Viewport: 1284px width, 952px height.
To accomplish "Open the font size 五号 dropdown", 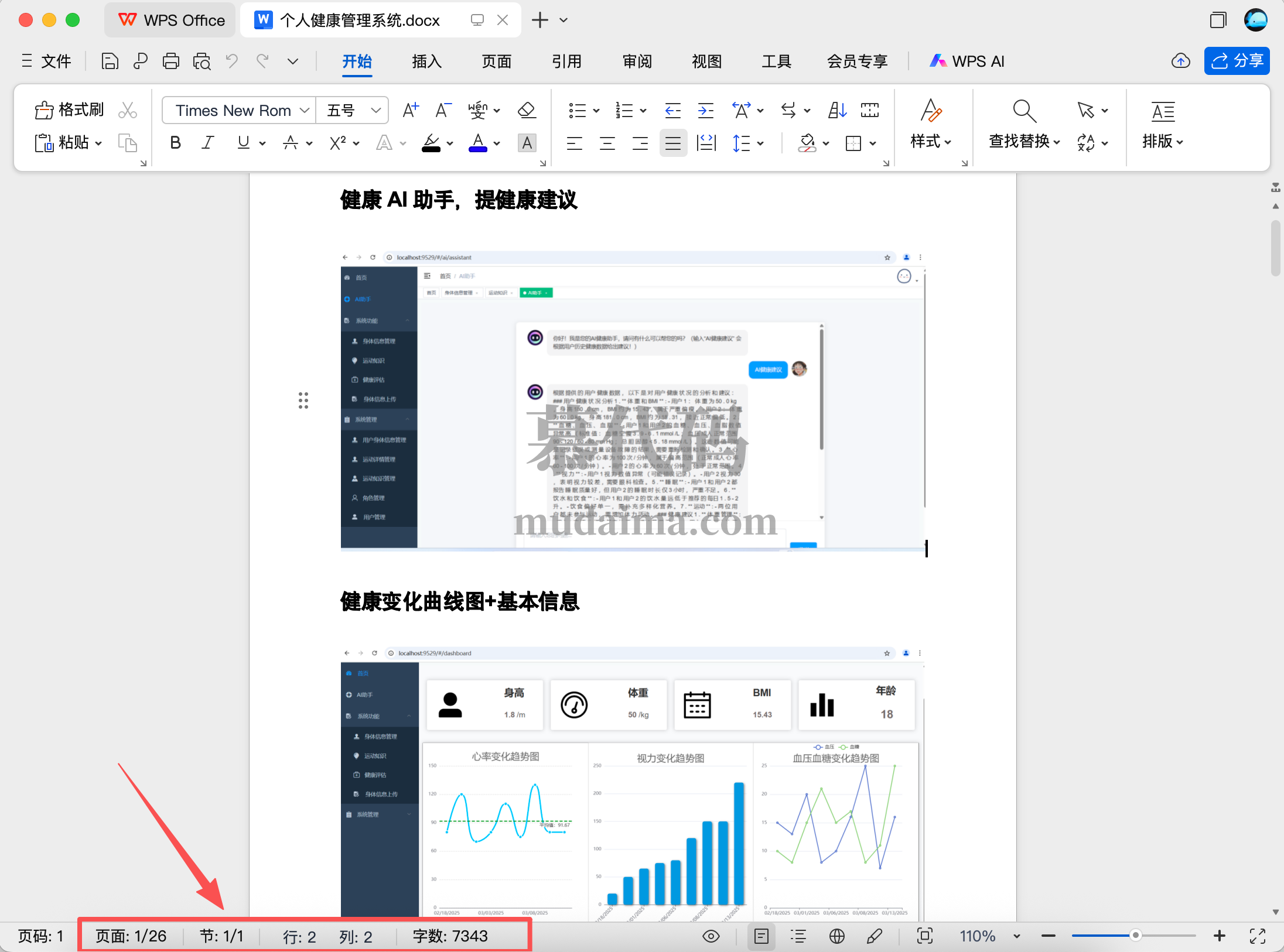I will click(x=375, y=110).
